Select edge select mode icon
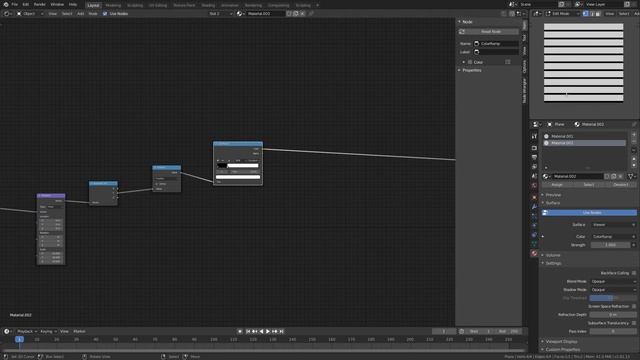Viewport: 640px width, 360px height. pyautogui.click(x=592, y=13)
